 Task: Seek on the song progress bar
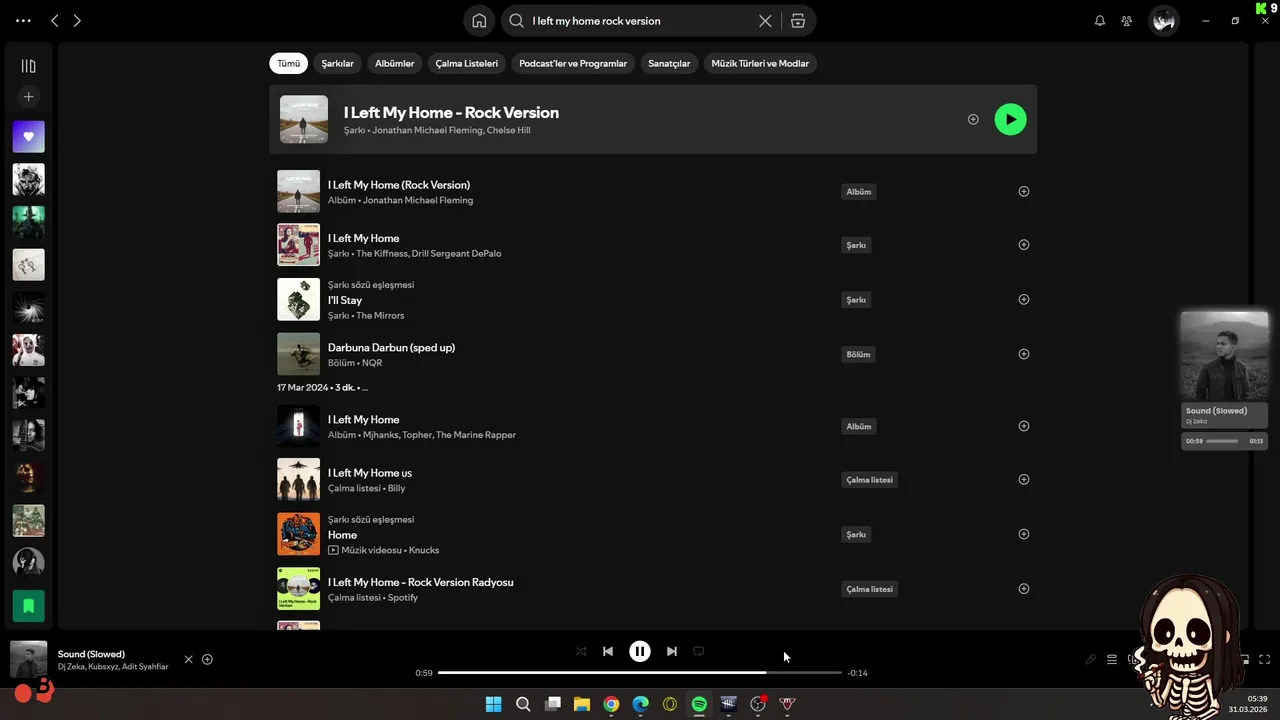(640, 673)
